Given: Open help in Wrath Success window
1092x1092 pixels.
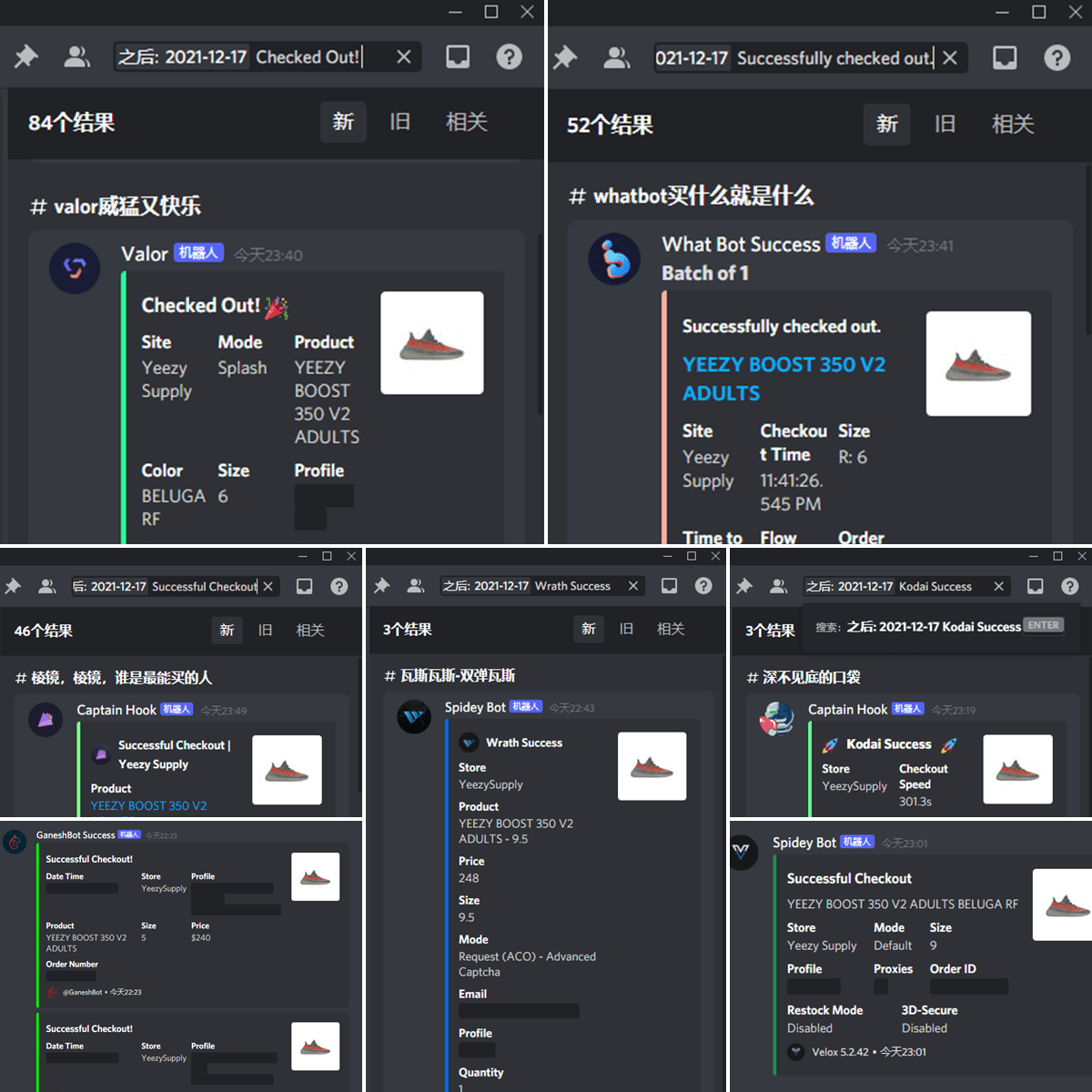Looking at the screenshot, I should [x=703, y=585].
